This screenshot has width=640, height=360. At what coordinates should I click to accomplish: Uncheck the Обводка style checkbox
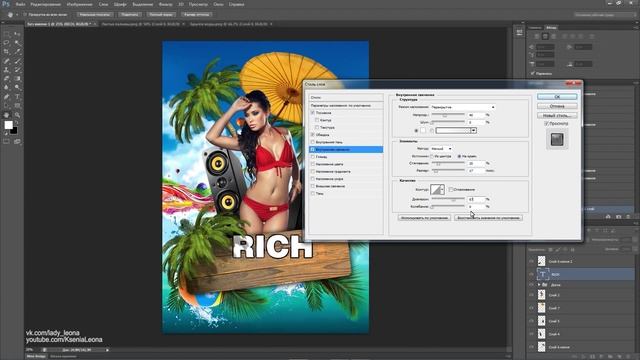tap(313, 135)
